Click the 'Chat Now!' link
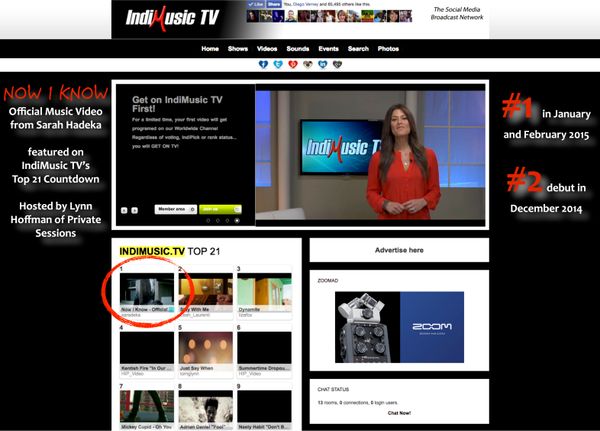Viewport: 600px width, 431px height. (399, 413)
